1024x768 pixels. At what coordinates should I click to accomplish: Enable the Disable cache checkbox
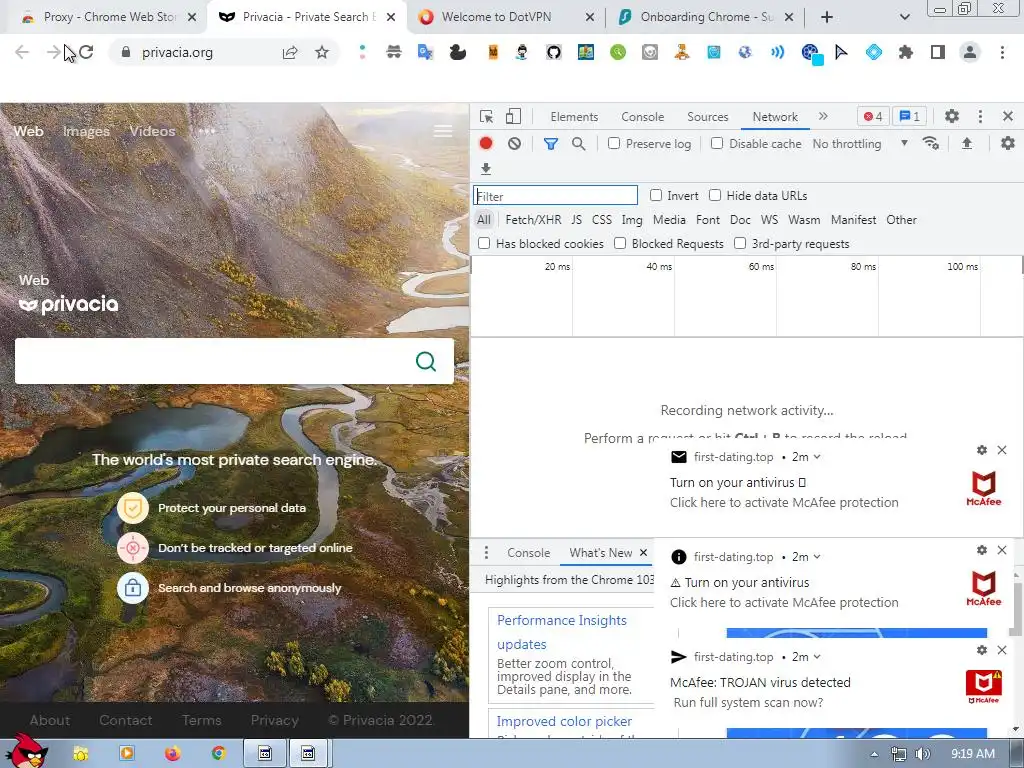pos(717,143)
